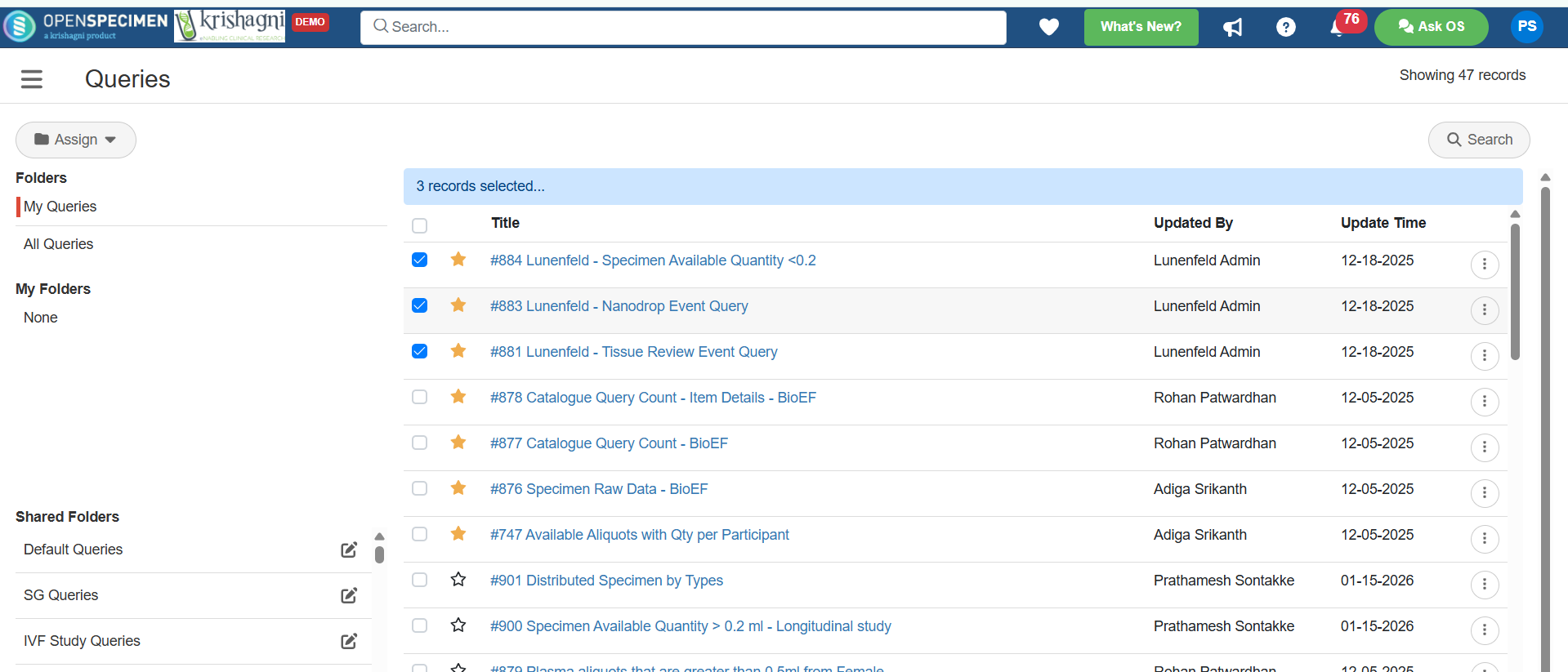Open the help question mark icon
This screenshot has height=672, width=1568.
tap(1285, 28)
